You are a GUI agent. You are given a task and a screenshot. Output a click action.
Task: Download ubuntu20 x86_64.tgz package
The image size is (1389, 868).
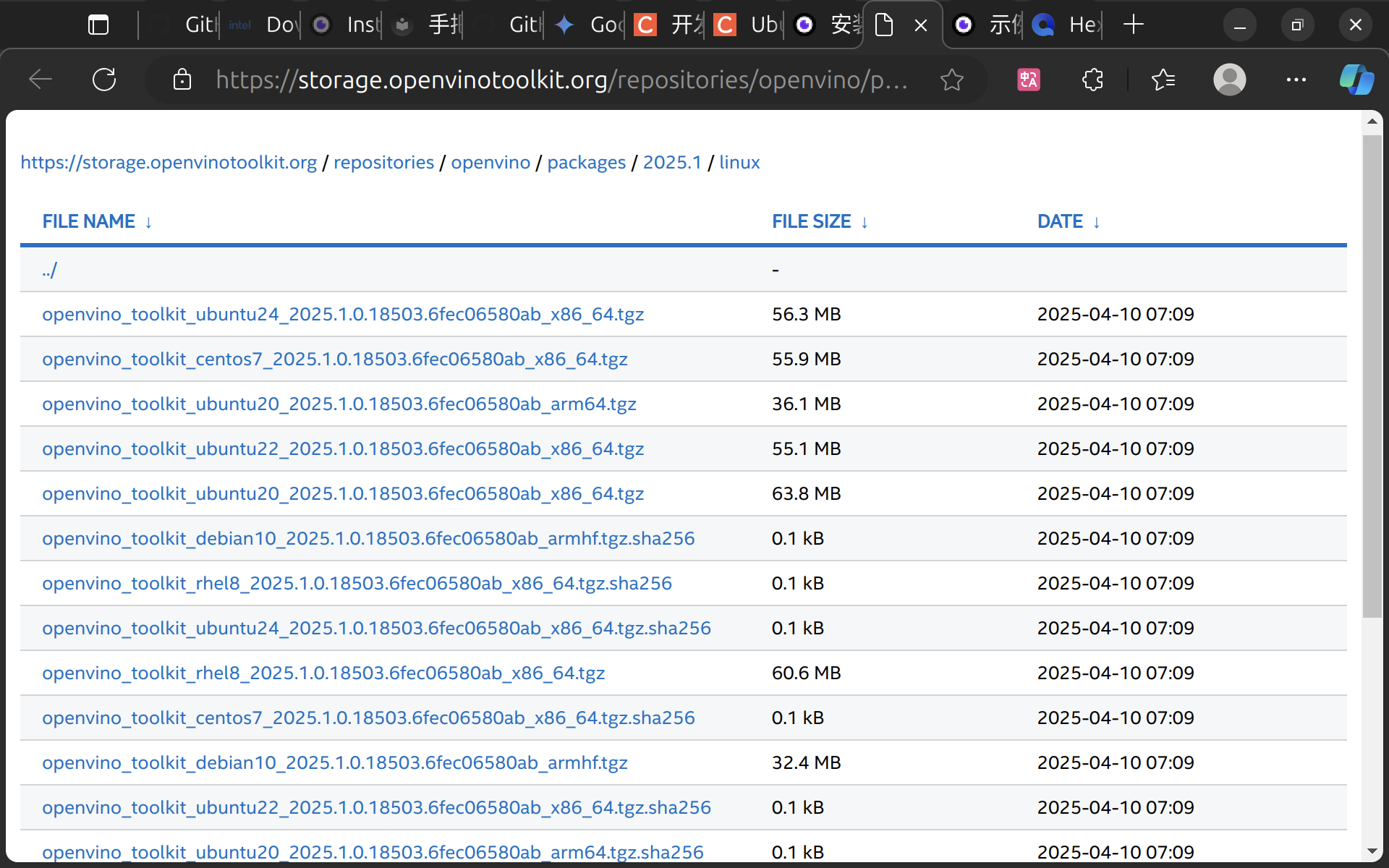pyautogui.click(x=343, y=493)
